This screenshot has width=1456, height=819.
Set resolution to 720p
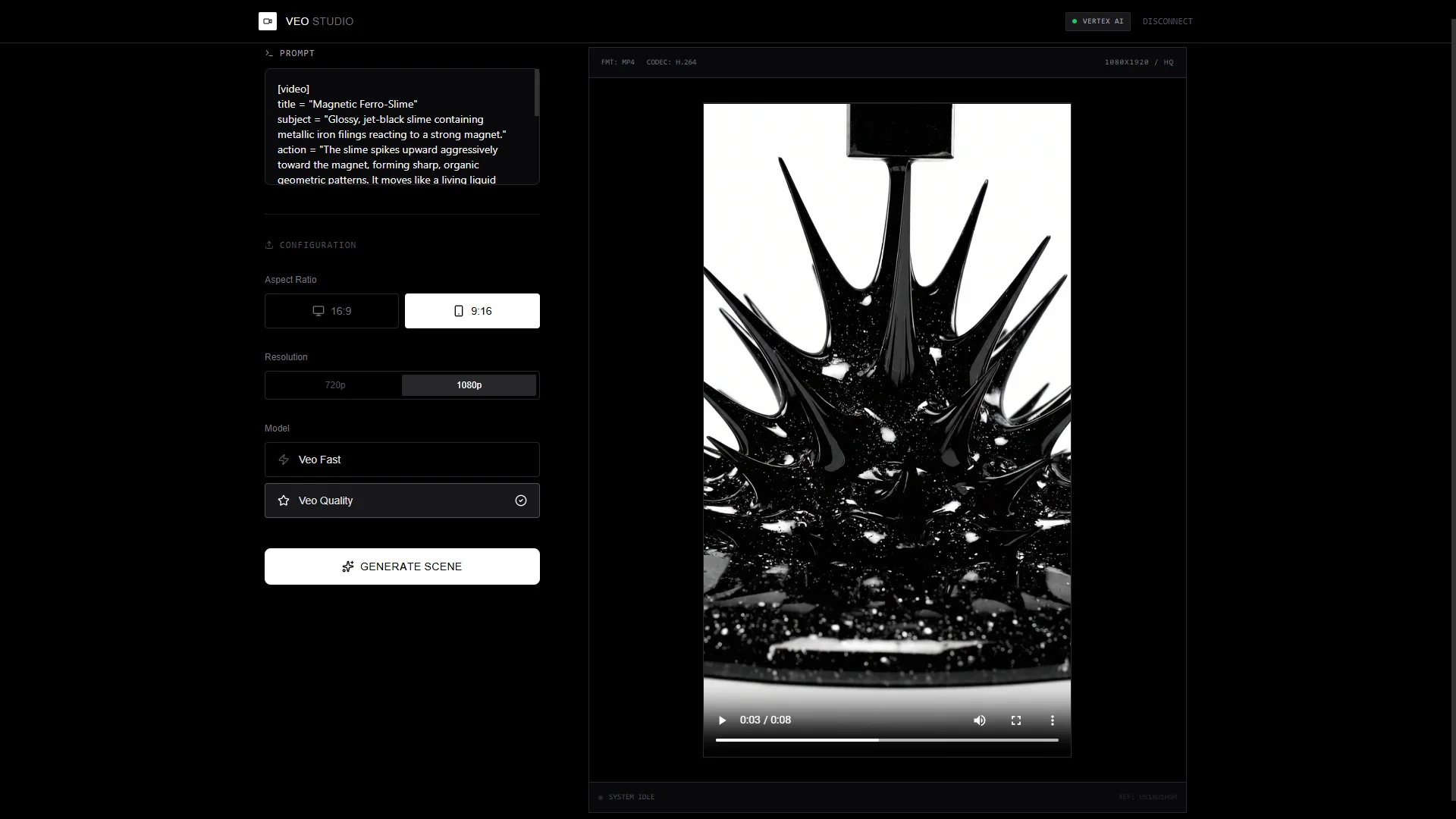point(334,385)
